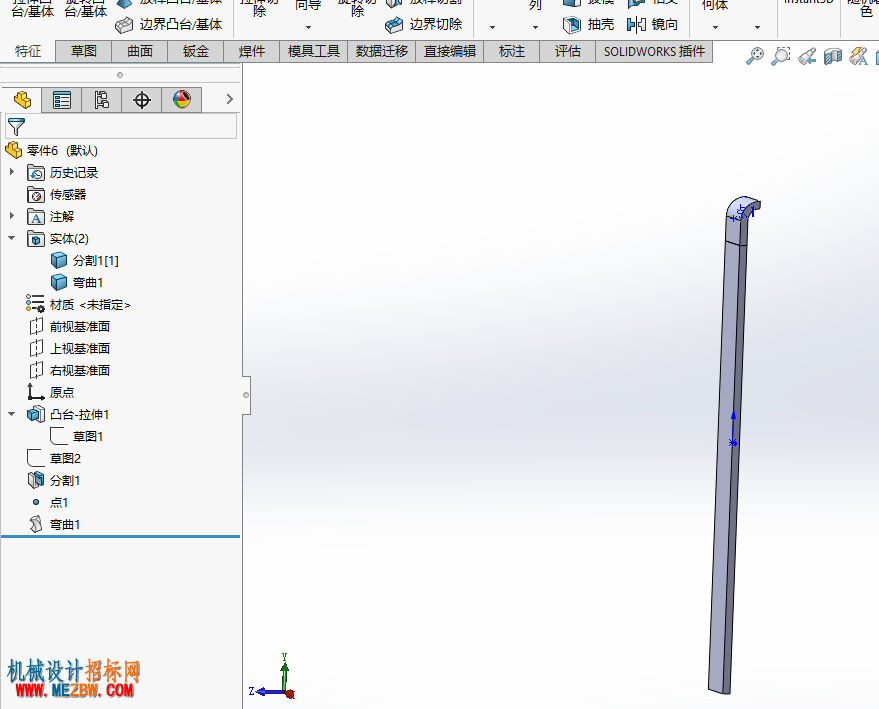879x709 pixels.
Task: Click the 原点 origin icon
Action: click(35, 392)
